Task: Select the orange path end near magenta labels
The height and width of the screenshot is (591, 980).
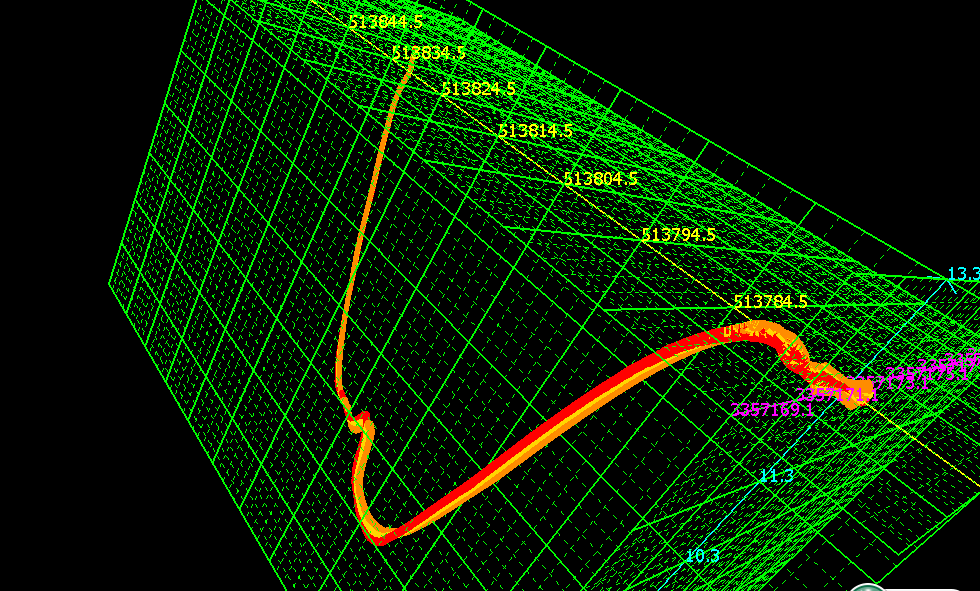Action: click(x=858, y=388)
